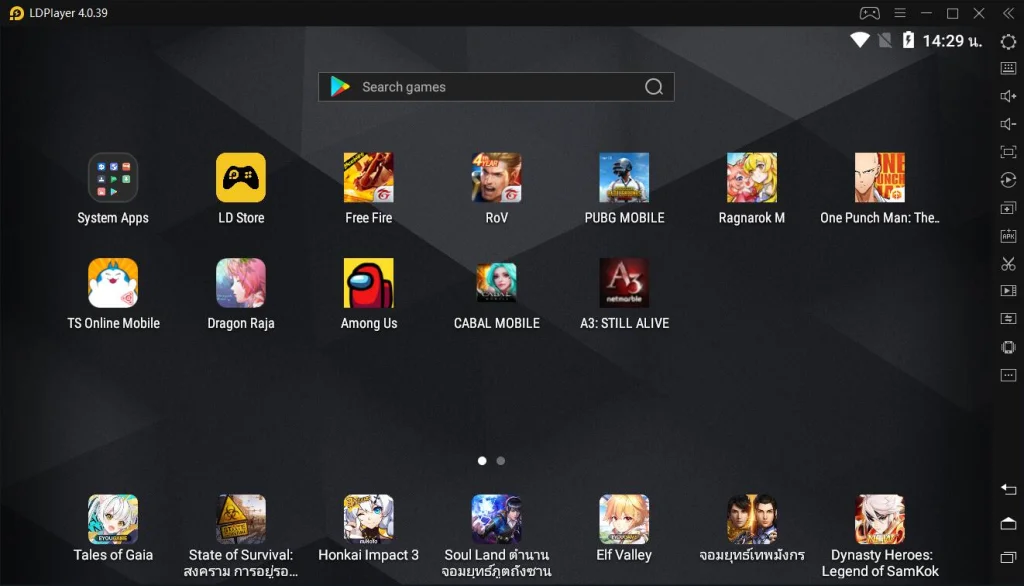Launch Ragnarok M game

[752, 178]
